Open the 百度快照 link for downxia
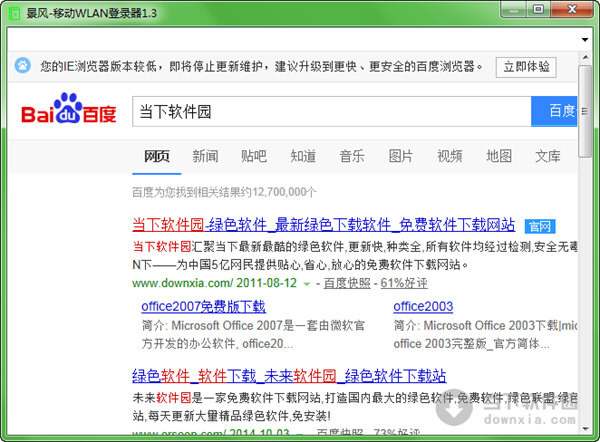 point(347,283)
